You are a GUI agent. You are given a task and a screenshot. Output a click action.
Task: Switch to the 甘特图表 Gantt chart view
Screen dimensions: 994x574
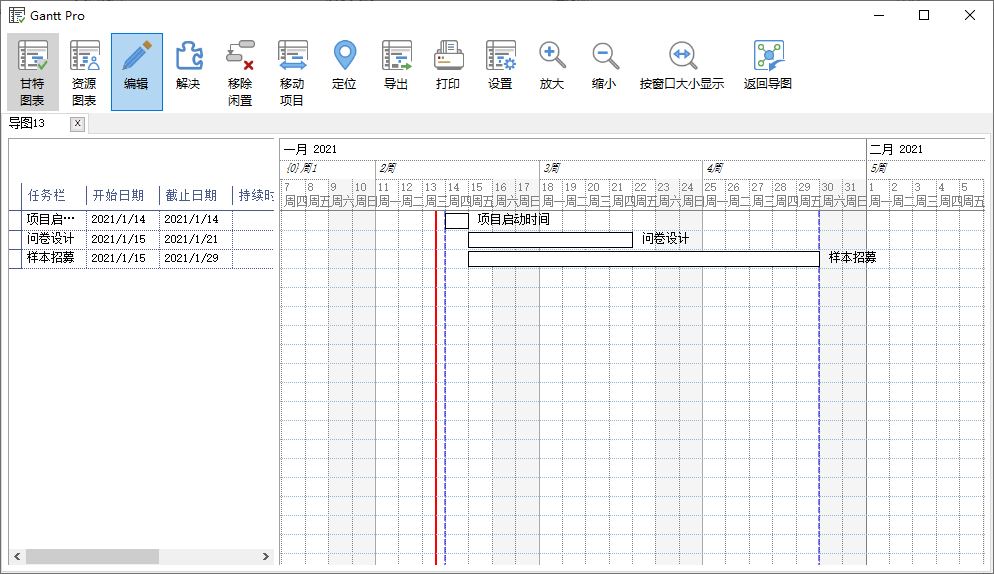tap(33, 71)
